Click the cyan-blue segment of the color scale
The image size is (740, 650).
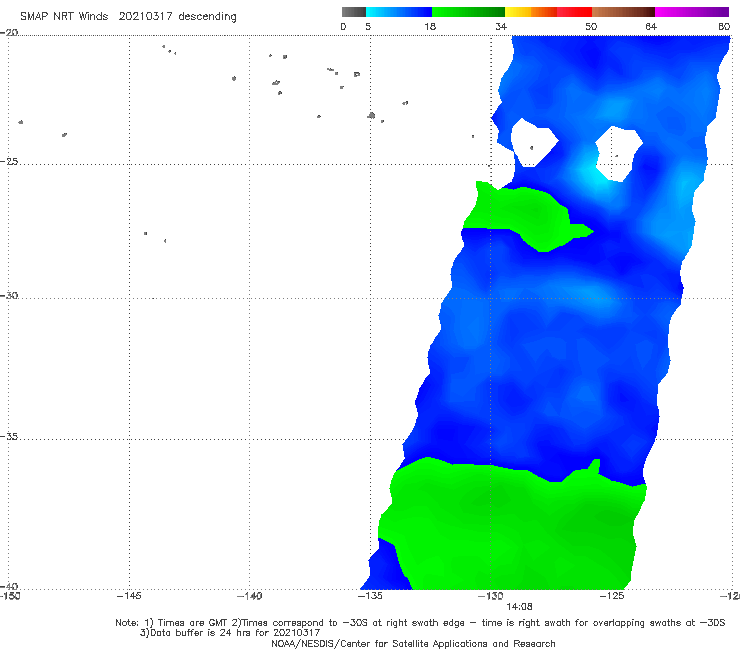pyautogui.click(x=399, y=12)
